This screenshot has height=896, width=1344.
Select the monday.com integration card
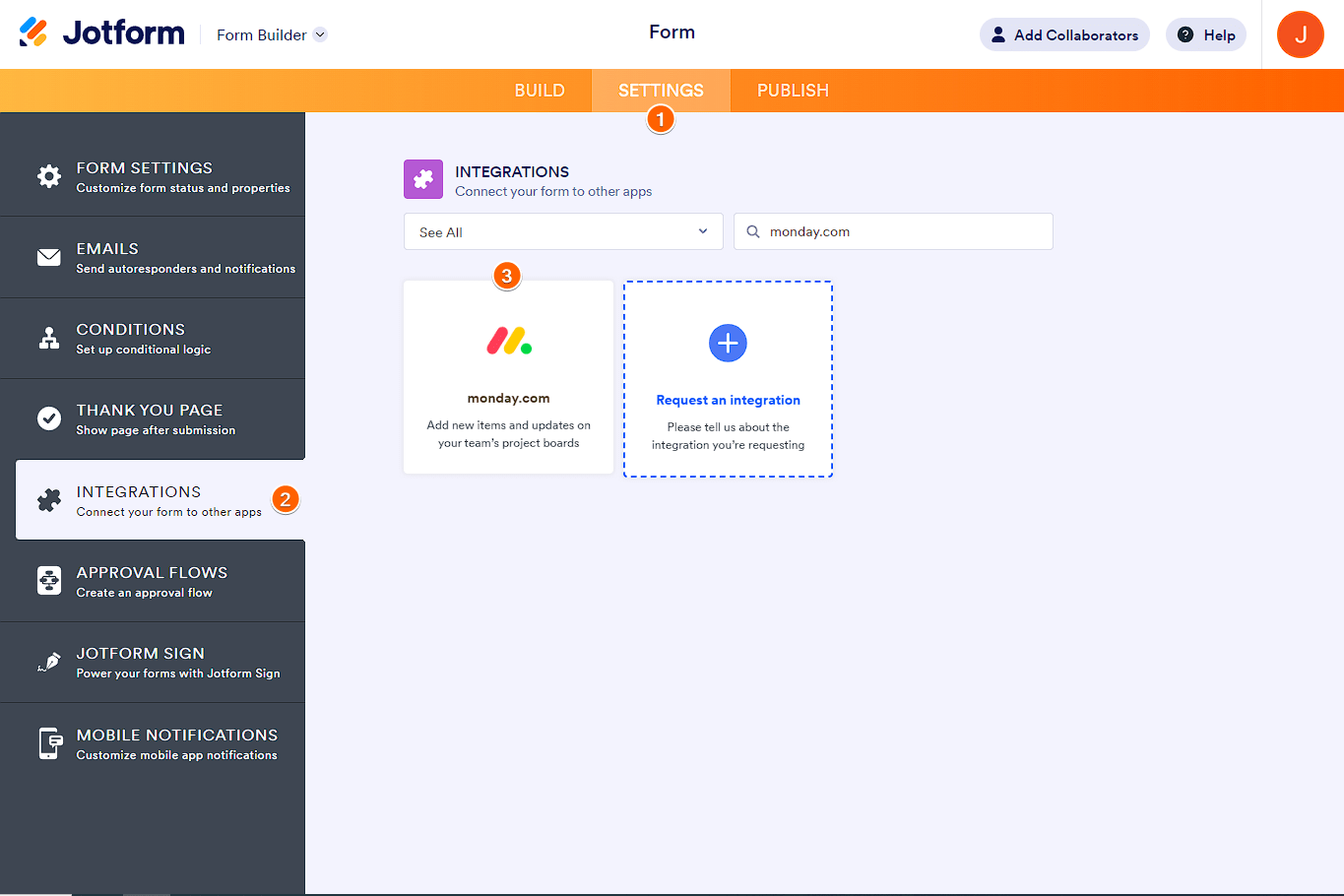(x=508, y=376)
